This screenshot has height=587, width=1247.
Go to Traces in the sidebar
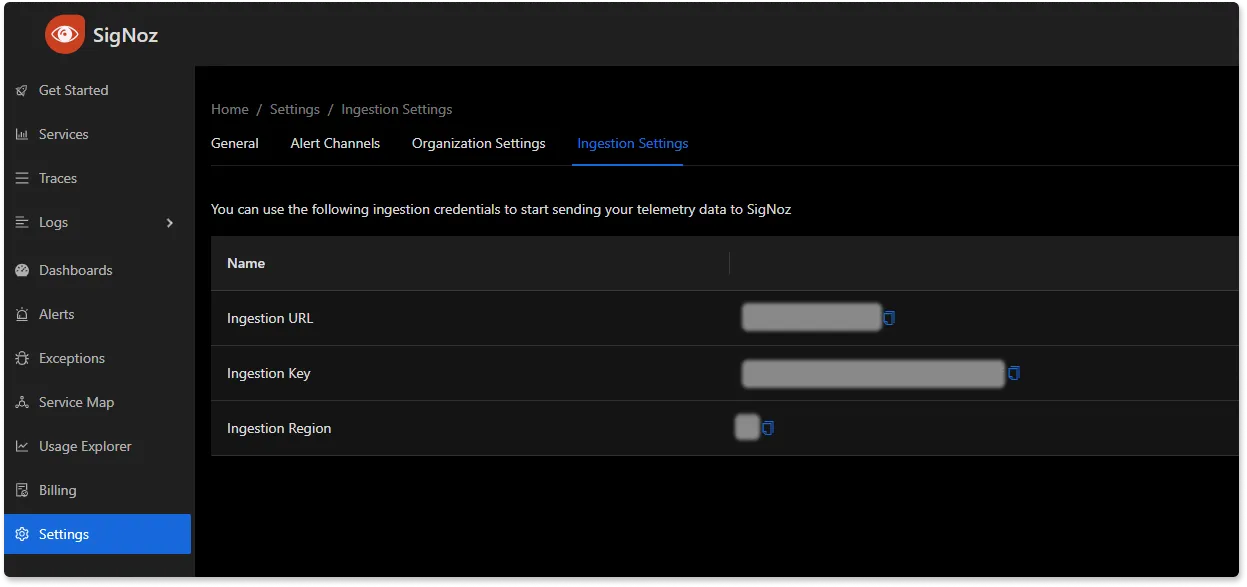(98, 178)
